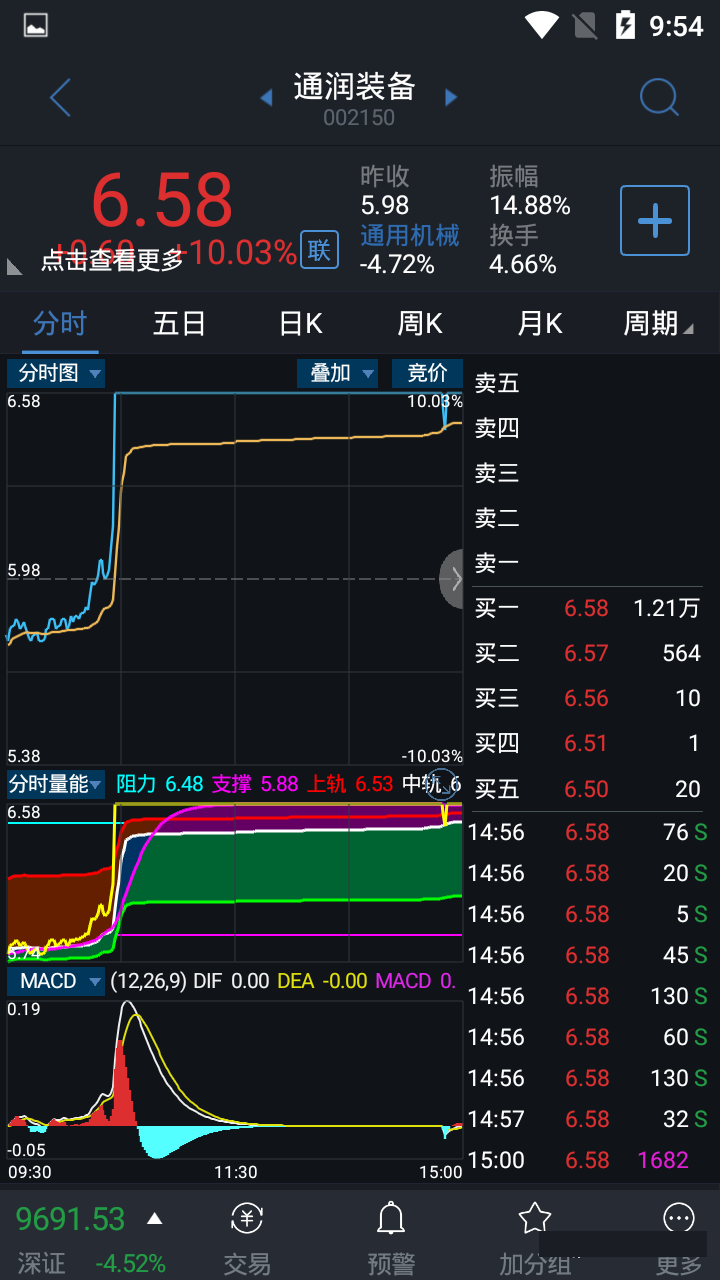Tap the current price 6.58

coord(162,200)
